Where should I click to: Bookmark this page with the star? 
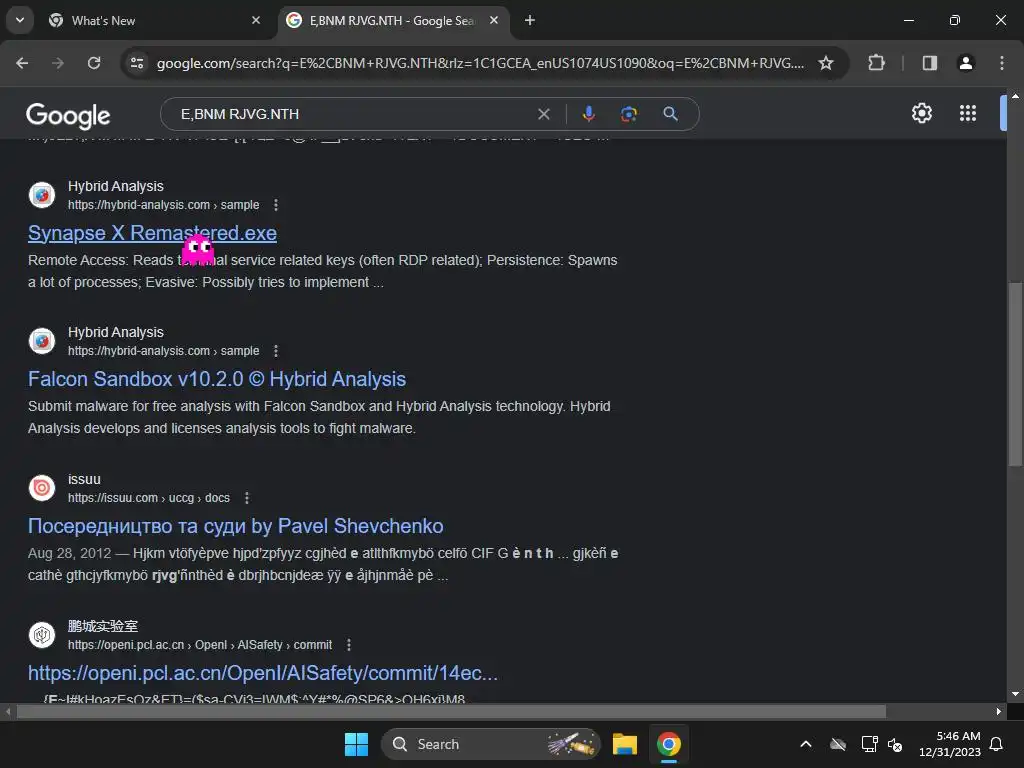point(825,63)
